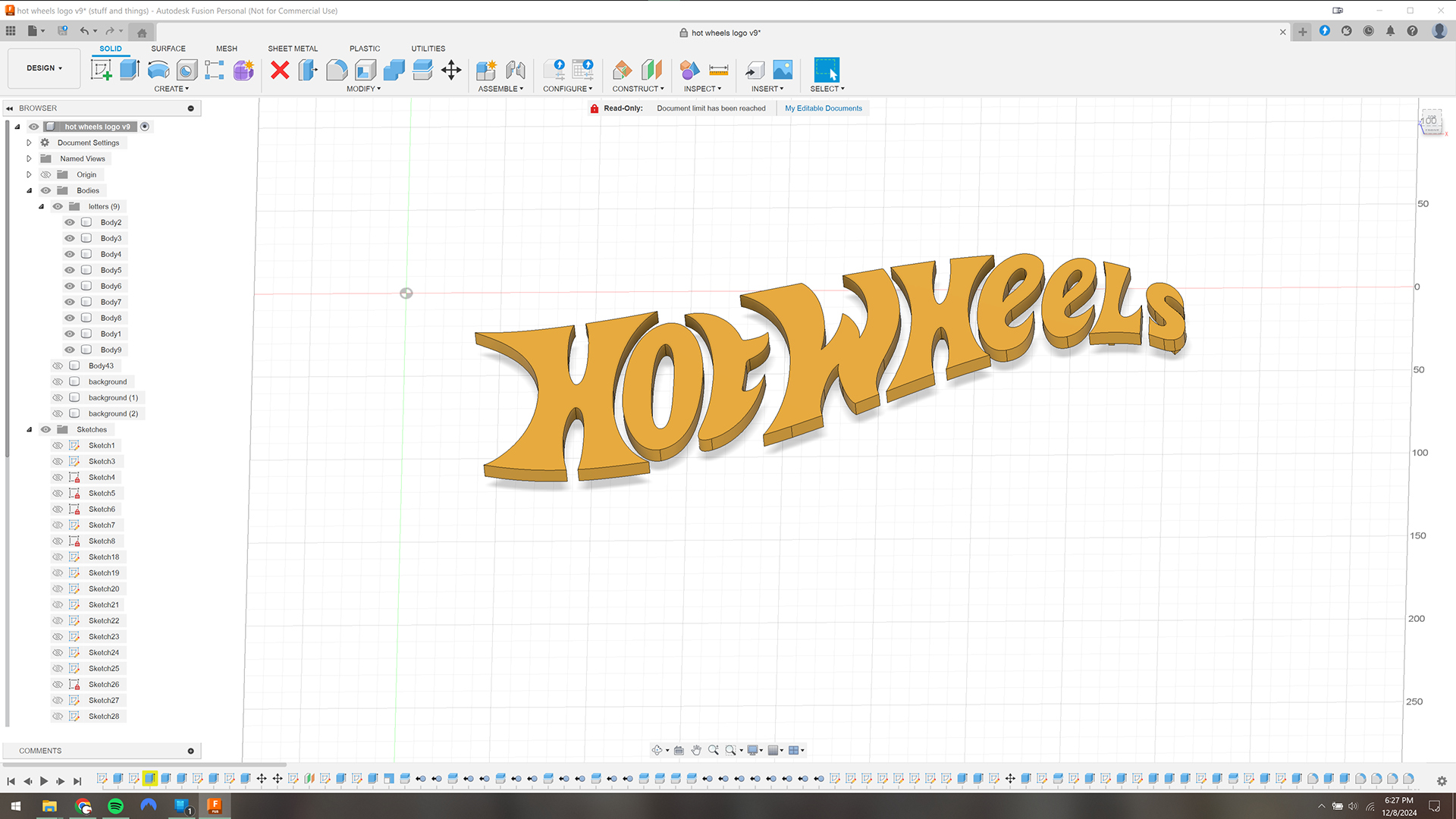Collapse the Sketches folder

[x=29, y=429]
